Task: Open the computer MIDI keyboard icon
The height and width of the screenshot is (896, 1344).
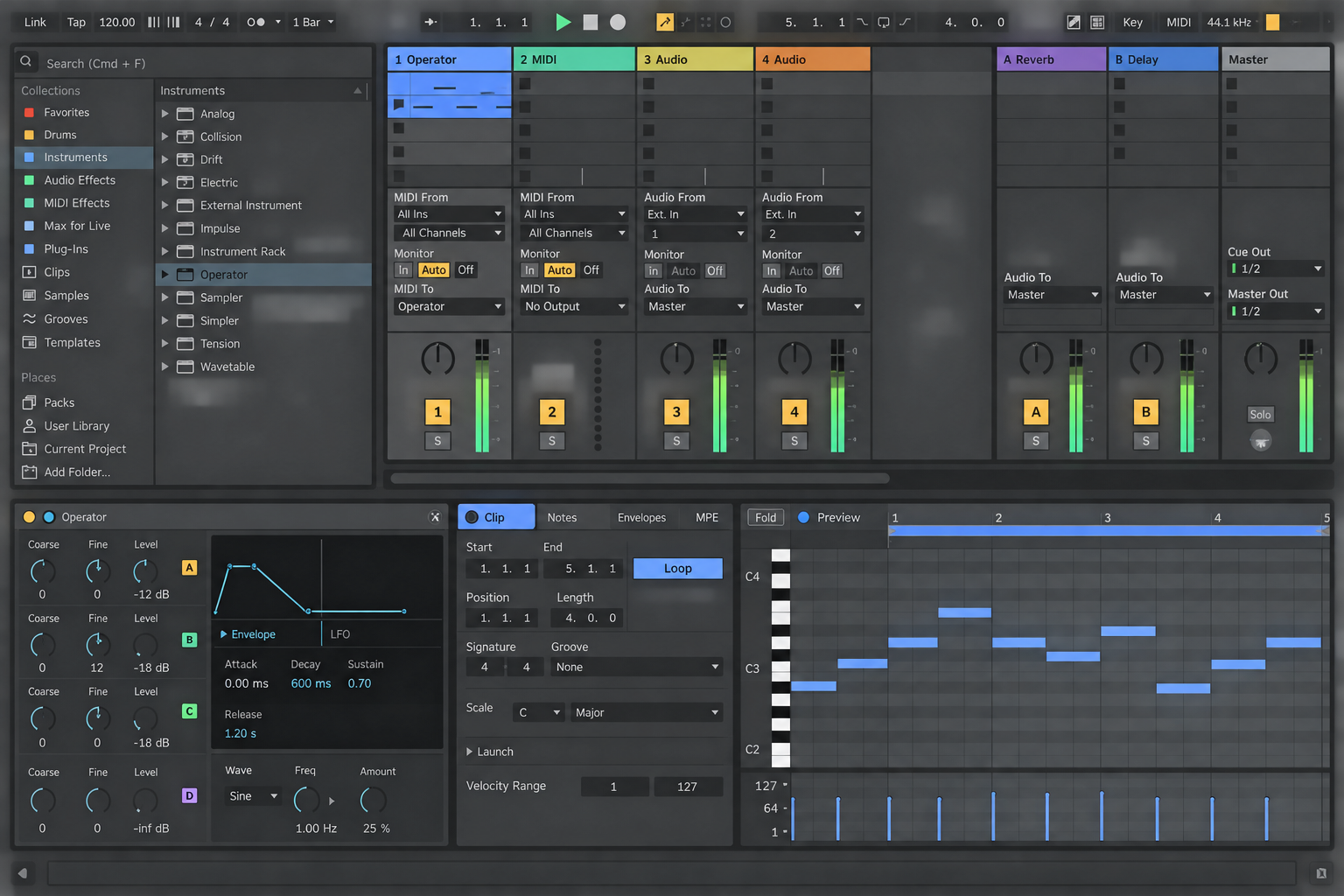Action: 1097,22
